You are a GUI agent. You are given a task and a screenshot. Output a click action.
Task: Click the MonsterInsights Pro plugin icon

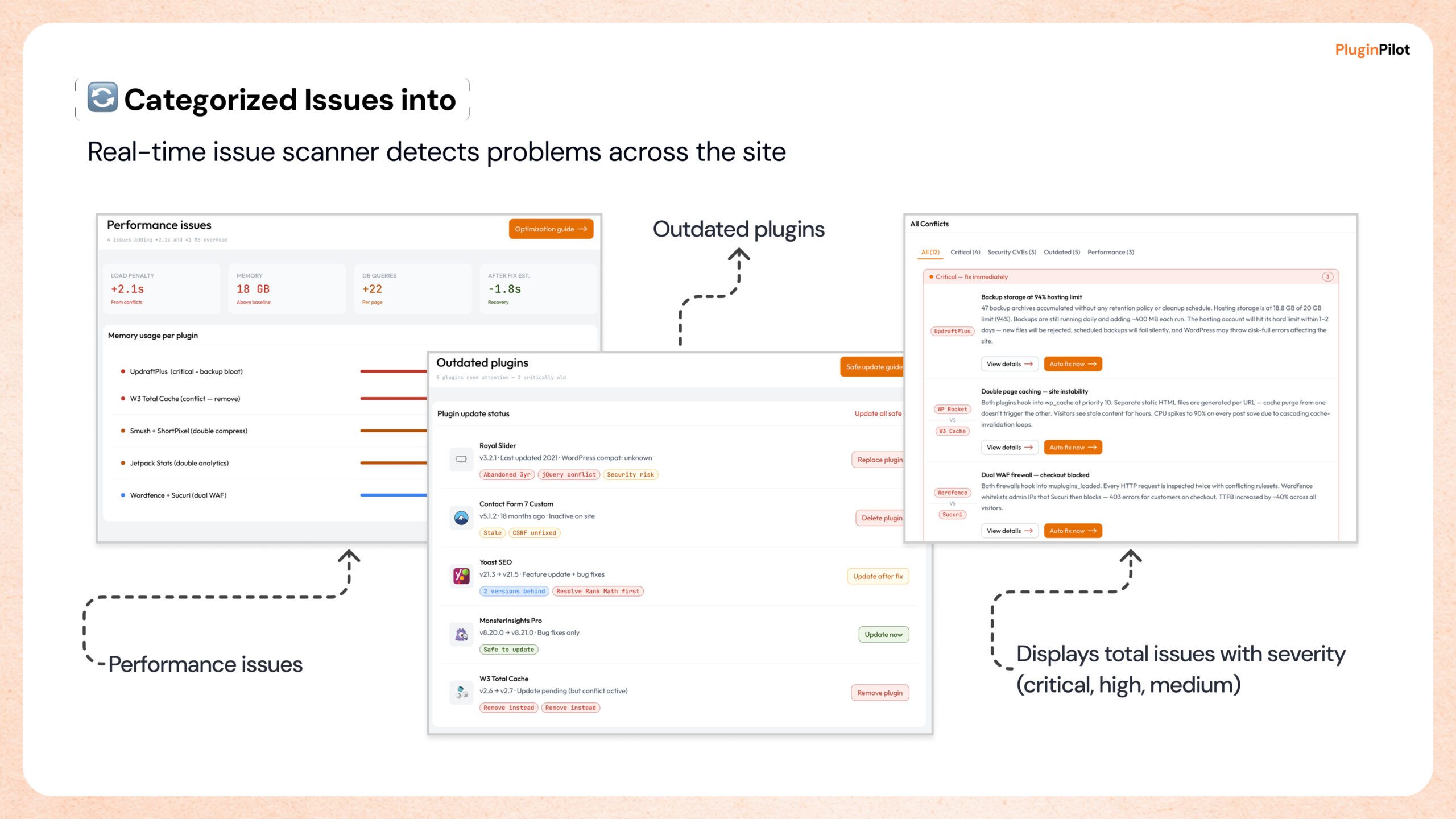point(461,634)
